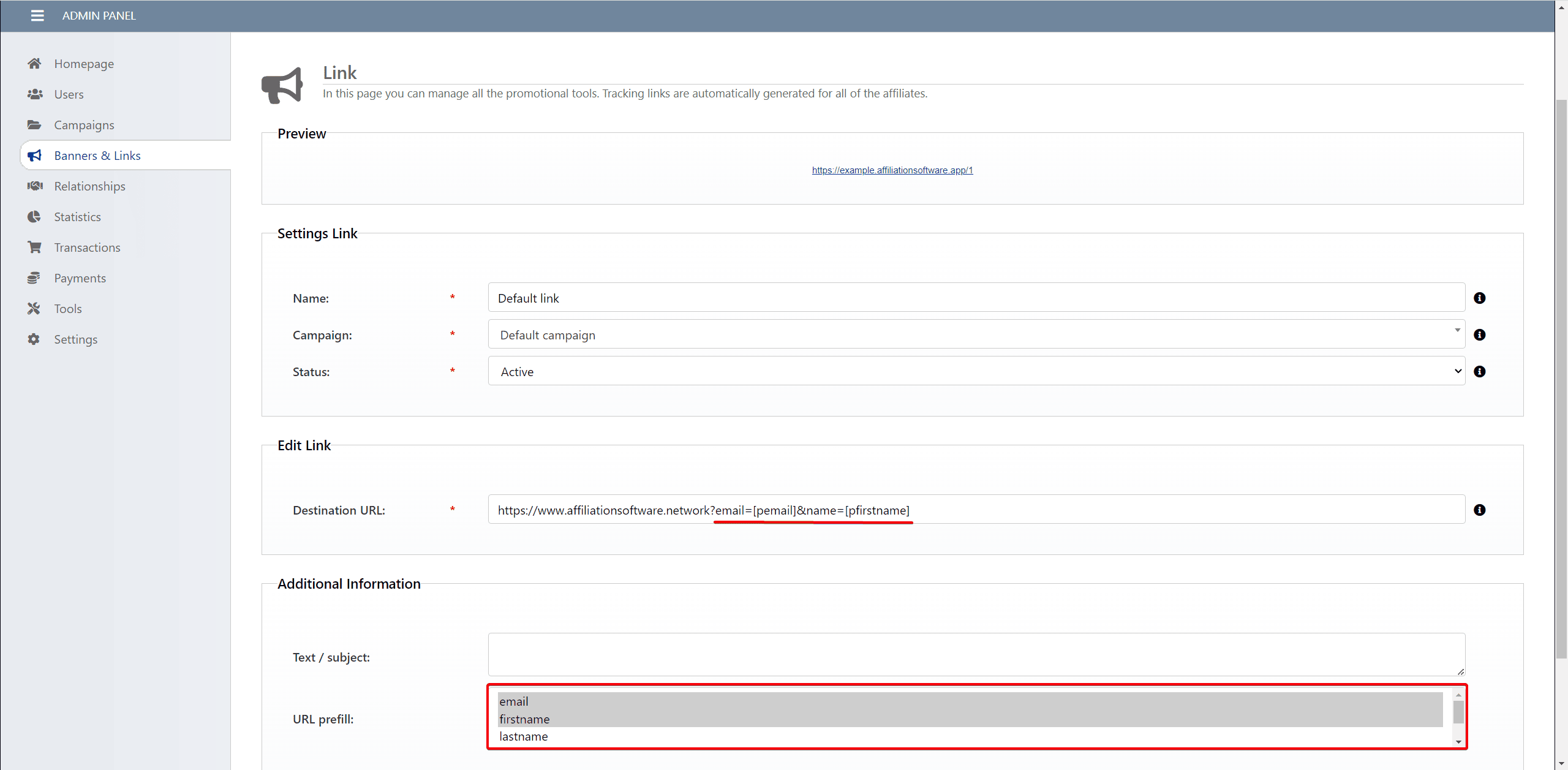Open Payments in sidebar menu
Image resolution: width=1568 pixels, height=770 pixels.
pos(80,278)
